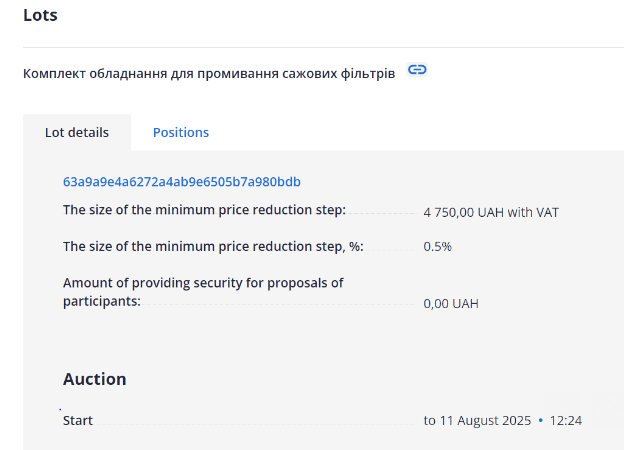
Task: Click the minimum price reduction step label
Action: coord(204,209)
